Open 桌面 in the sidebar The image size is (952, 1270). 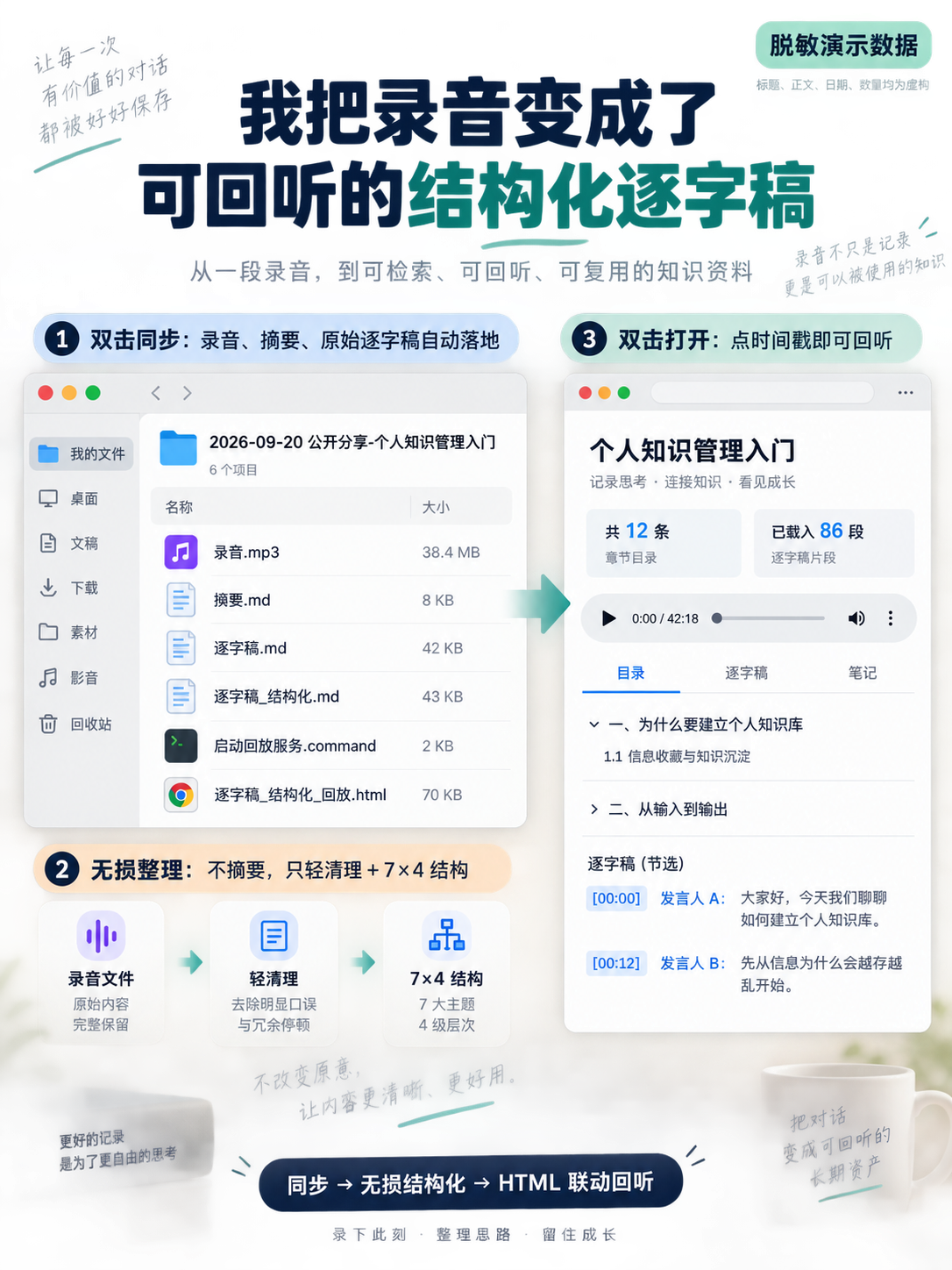click(x=68, y=498)
